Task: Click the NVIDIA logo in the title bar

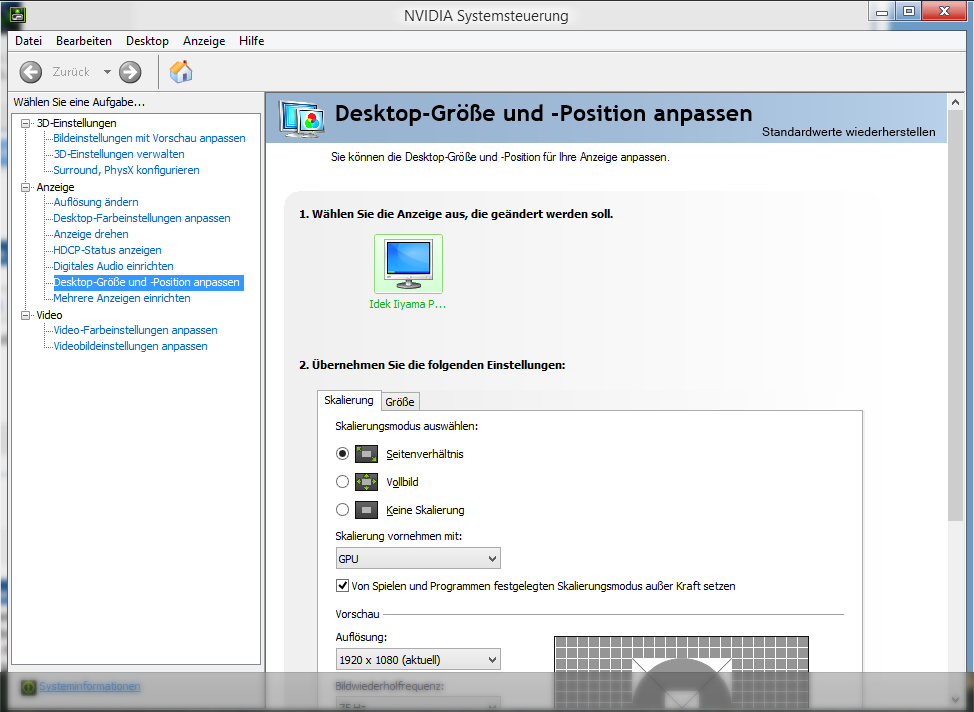Action: [x=17, y=14]
